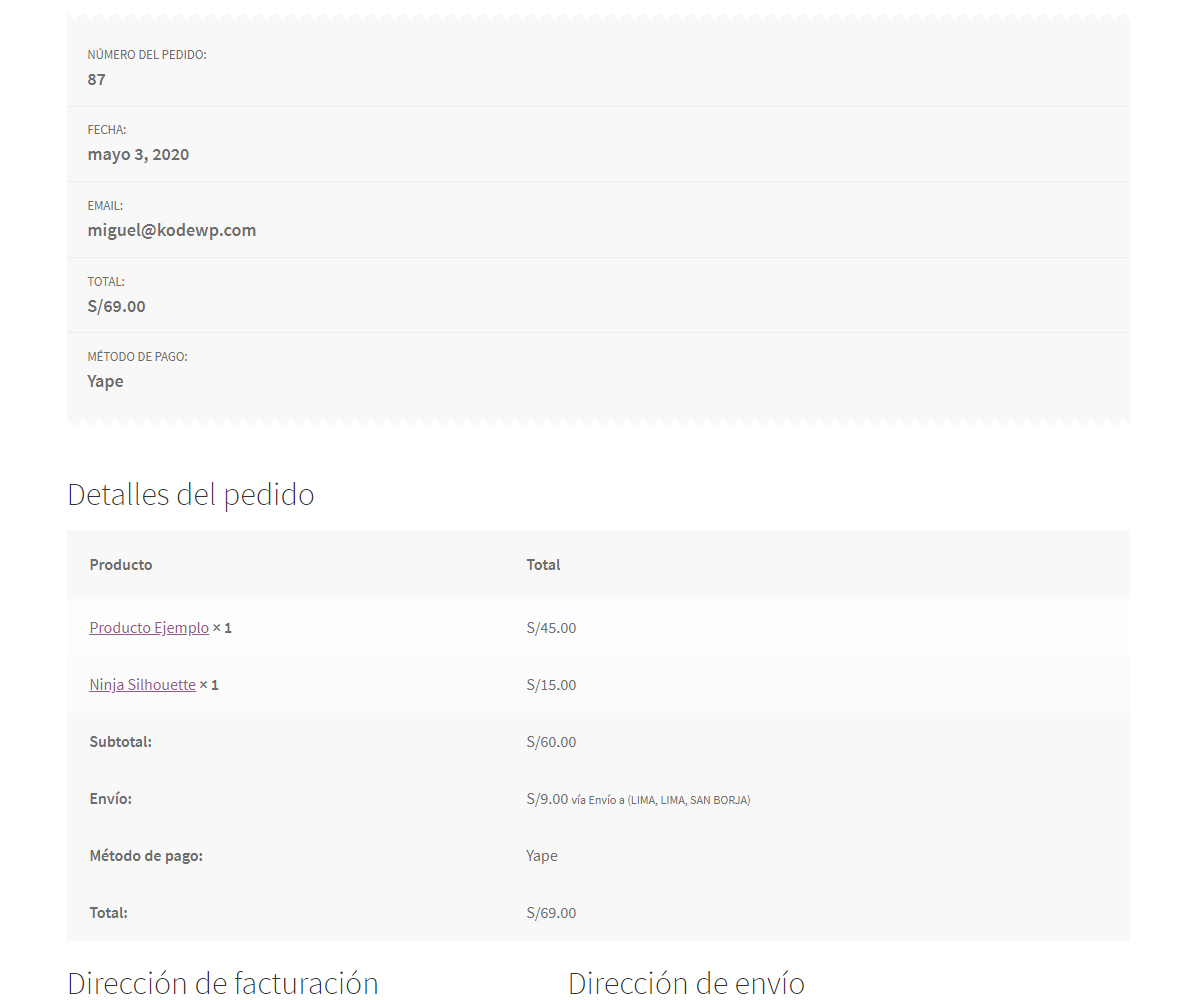Select the email miguel@kodewp.com
This screenshot has width=1200, height=1000.
(x=171, y=229)
